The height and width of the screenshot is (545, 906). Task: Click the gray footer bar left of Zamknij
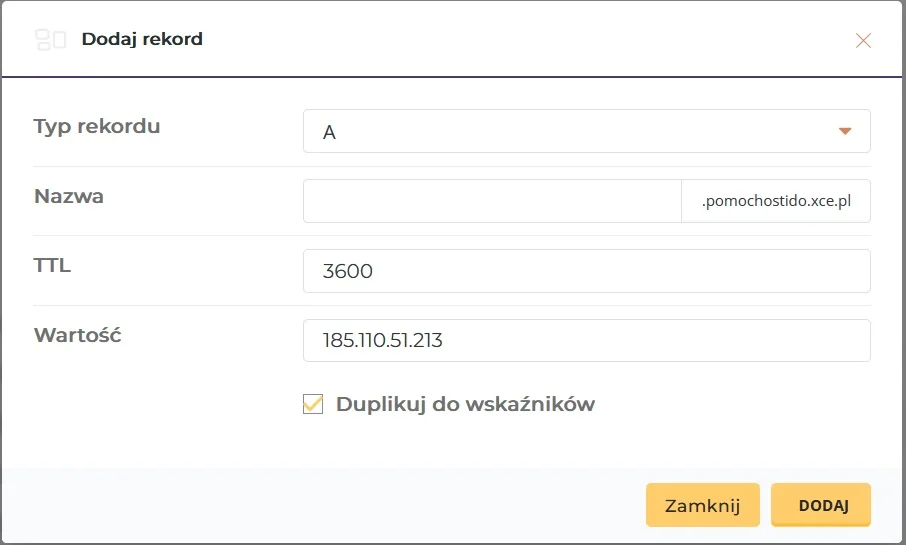[320, 504]
